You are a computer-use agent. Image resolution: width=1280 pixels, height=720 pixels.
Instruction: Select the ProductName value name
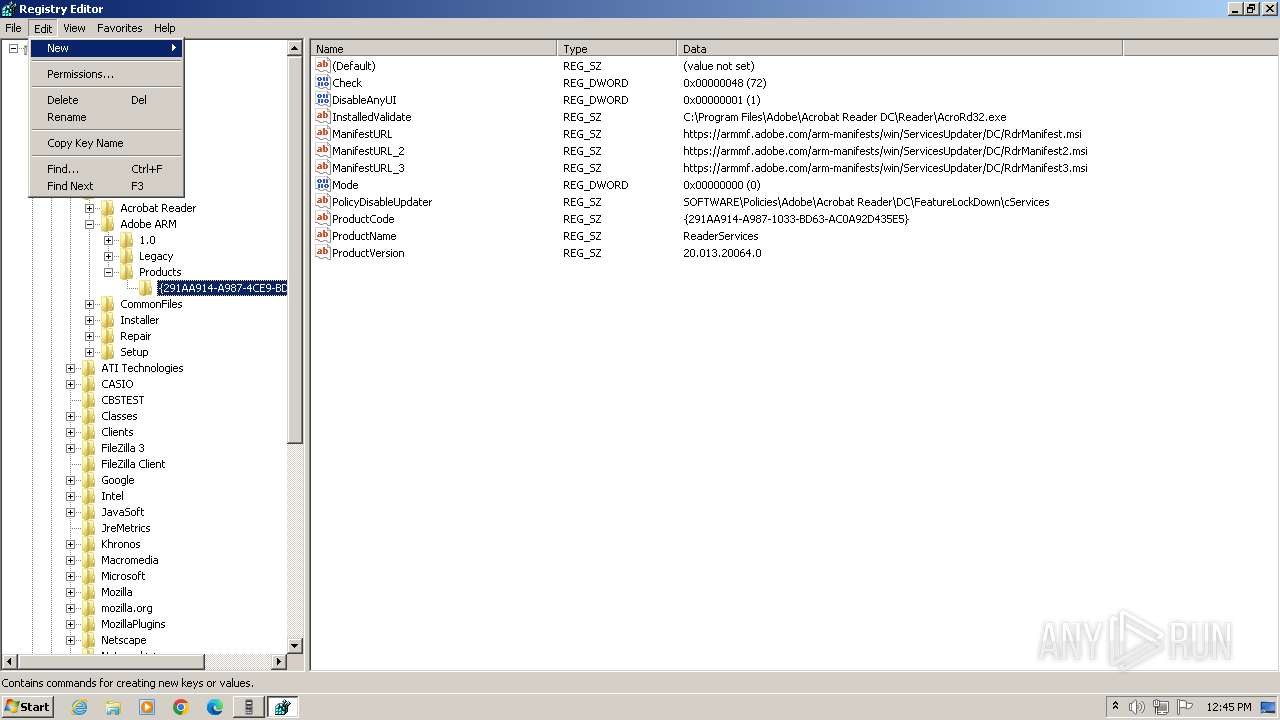(x=364, y=235)
